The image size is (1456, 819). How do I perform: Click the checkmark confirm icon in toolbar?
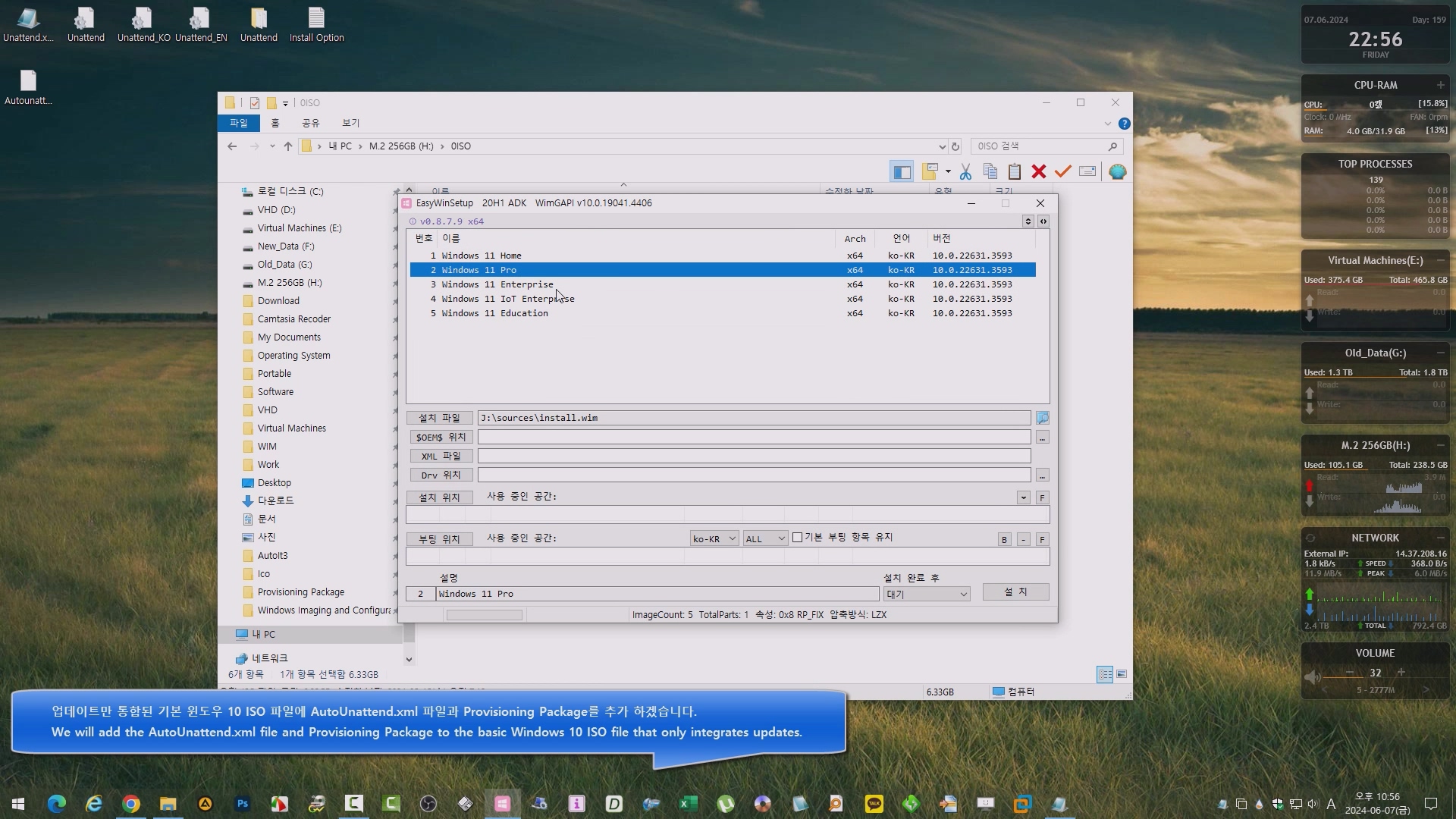pos(1063,171)
